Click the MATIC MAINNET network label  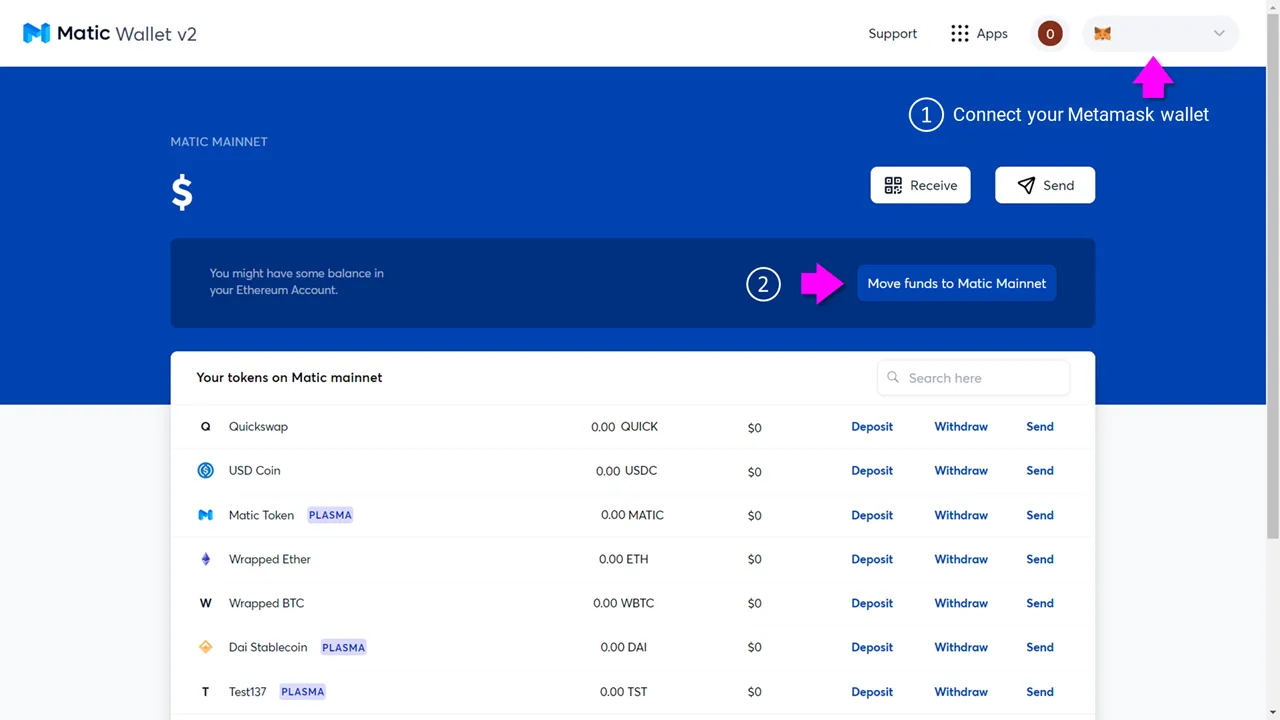click(x=219, y=142)
